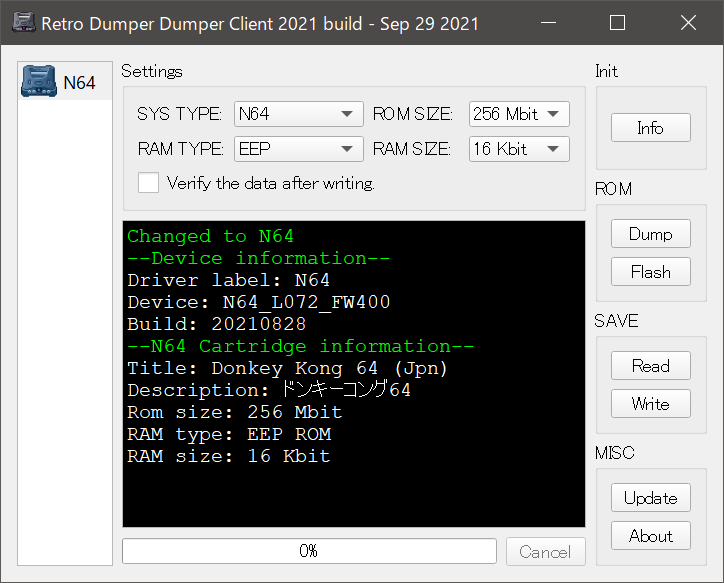The image size is (724, 583).
Task: Open the SYS TYPE dropdown
Action: 298,114
